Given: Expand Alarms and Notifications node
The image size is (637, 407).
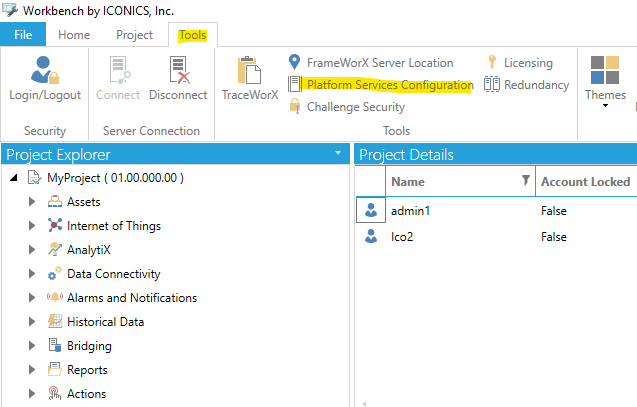Looking at the screenshot, I should (x=32, y=298).
